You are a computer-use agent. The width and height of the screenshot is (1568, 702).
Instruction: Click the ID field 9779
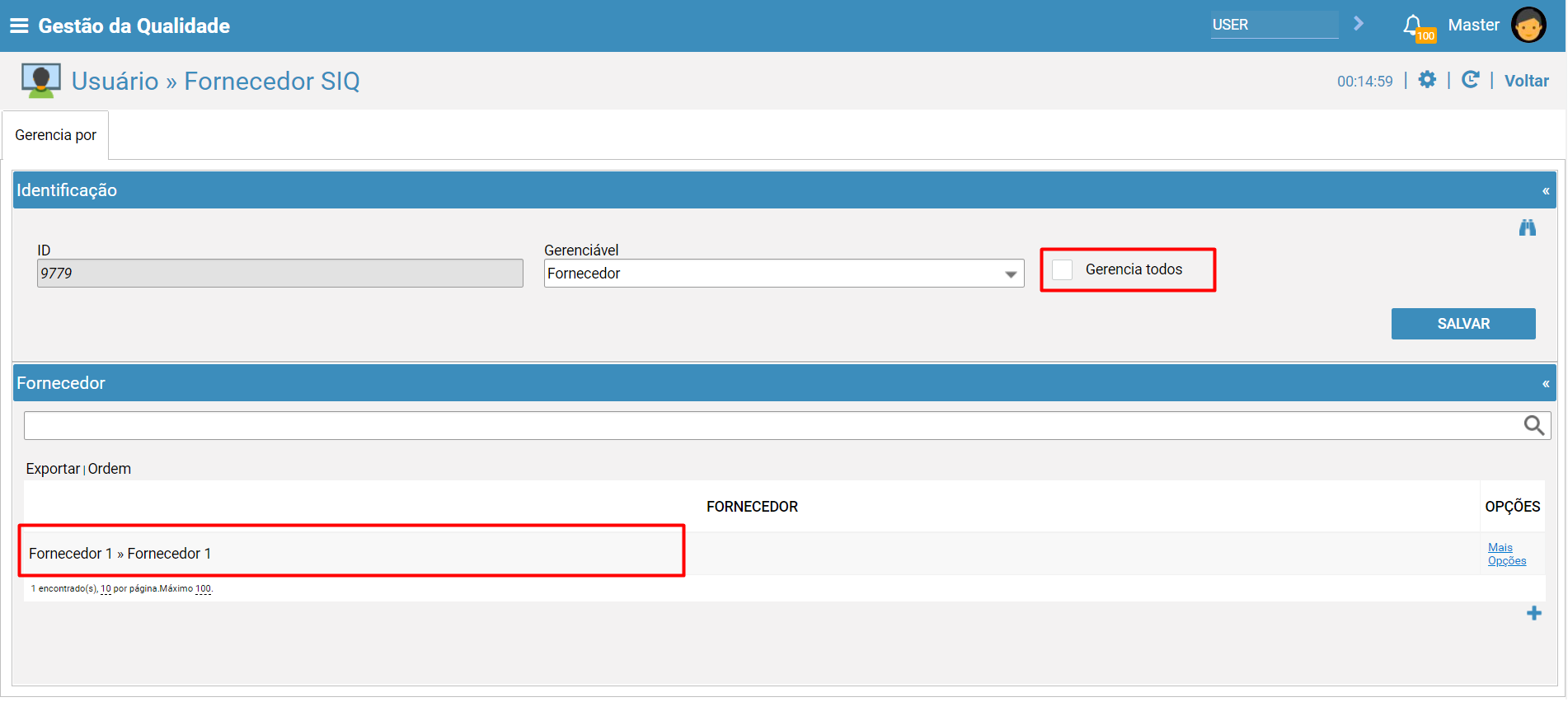(280, 274)
